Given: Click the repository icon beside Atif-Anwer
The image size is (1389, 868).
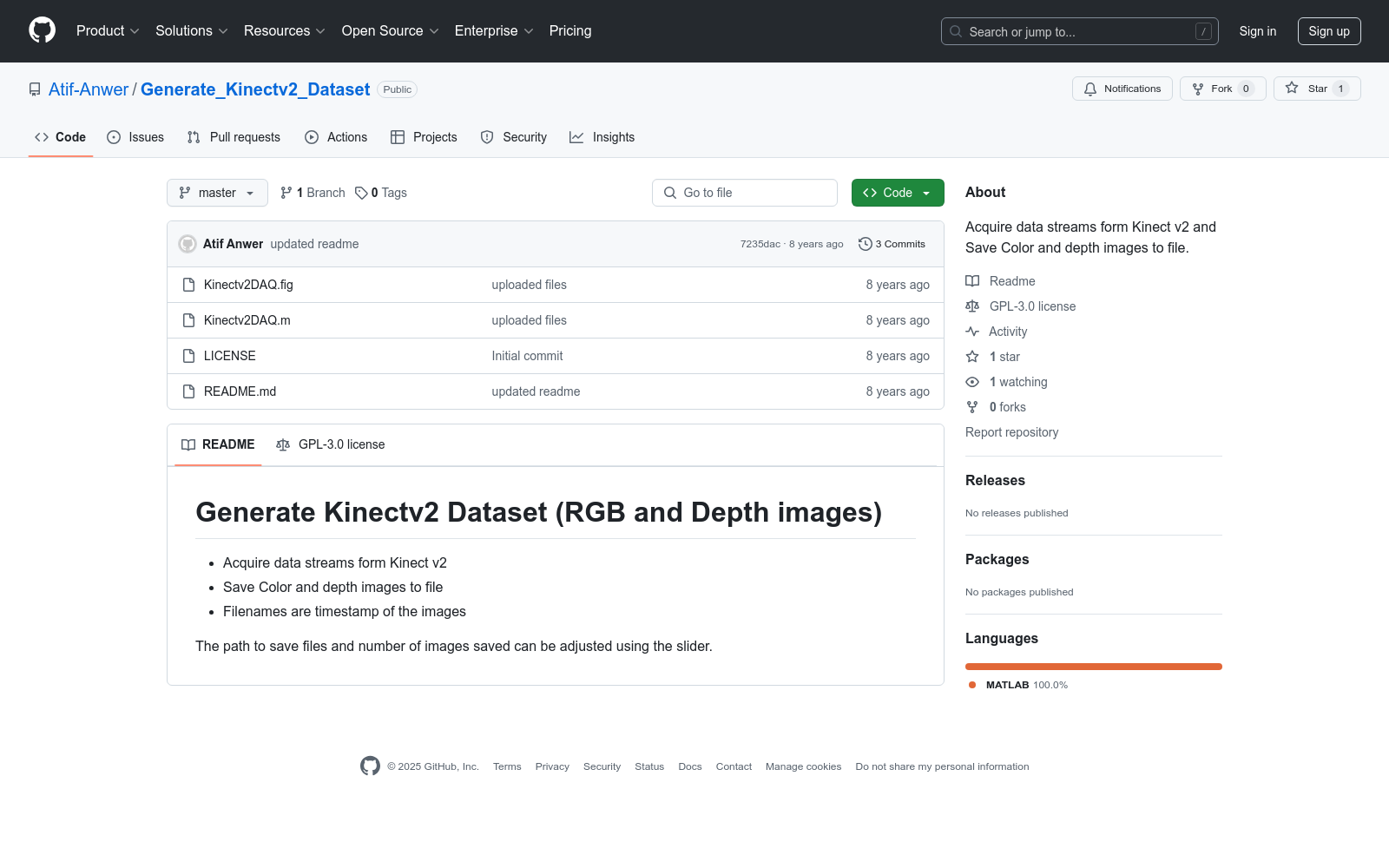Looking at the screenshot, I should (x=35, y=89).
